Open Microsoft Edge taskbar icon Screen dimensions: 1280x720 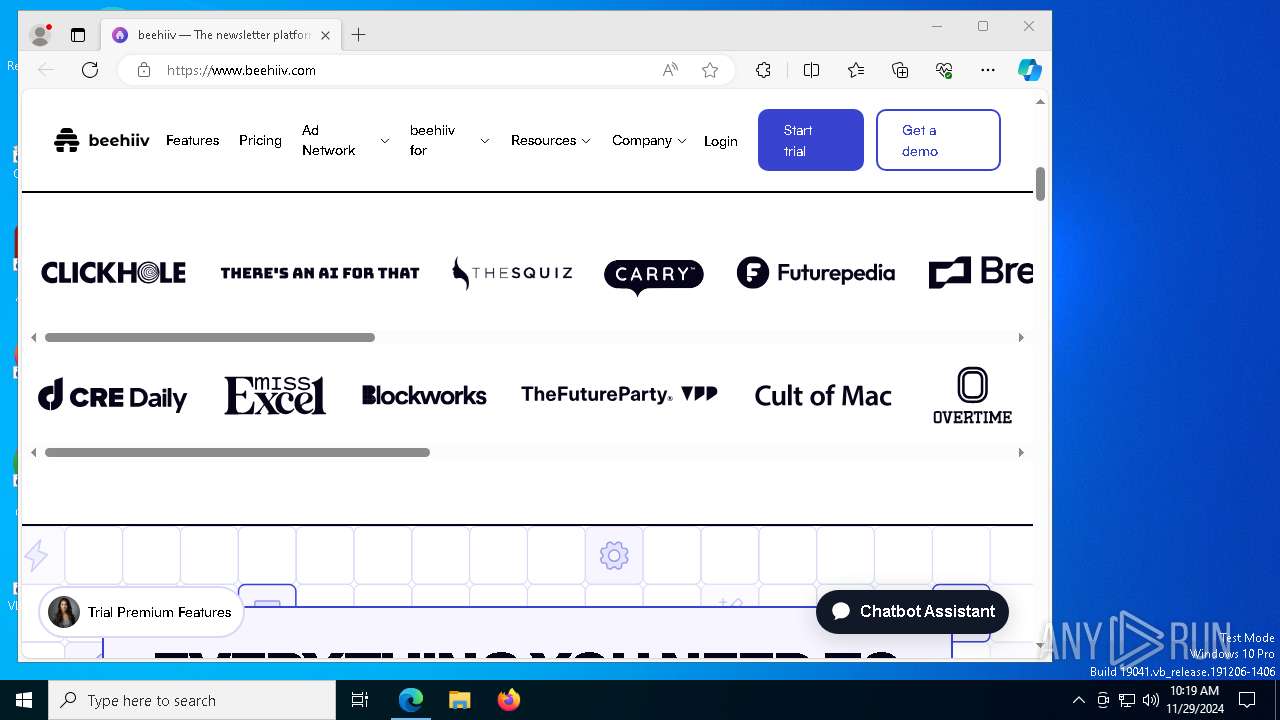(411, 700)
